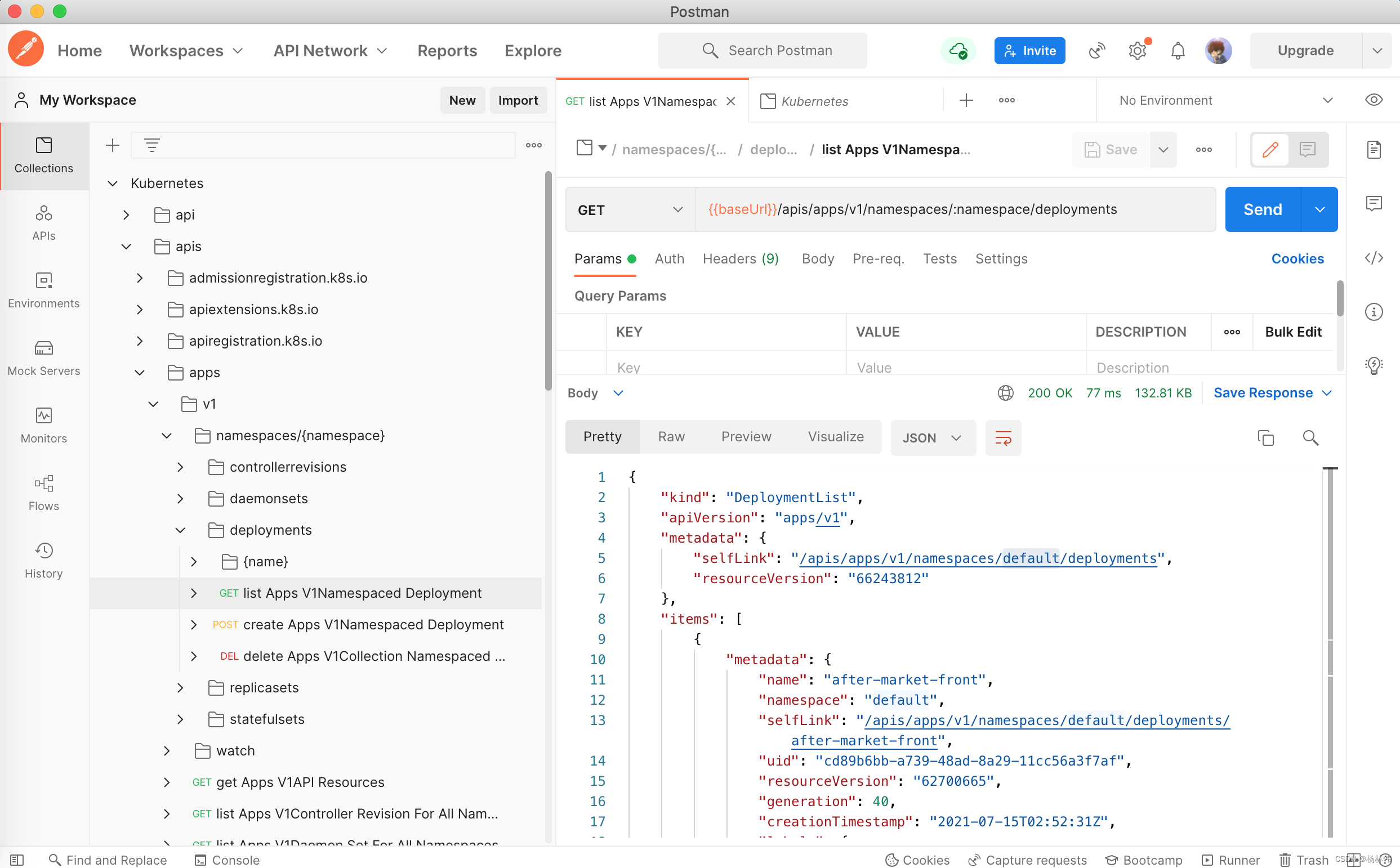Open the request info icon
1400x868 pixels.
(1373, 312)
